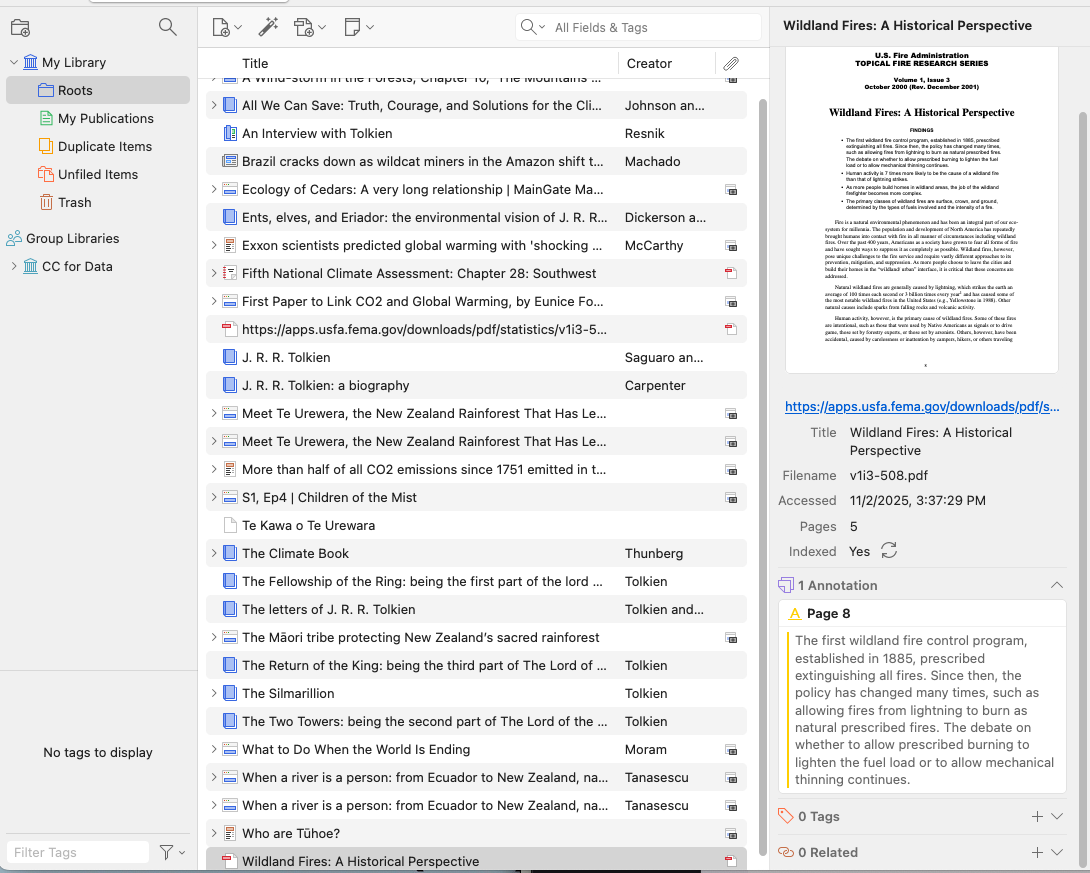The image size is (1090, 873).
Task: Click the Wildland Fires PDF preview thumbnail
Action: pos(921,210)
